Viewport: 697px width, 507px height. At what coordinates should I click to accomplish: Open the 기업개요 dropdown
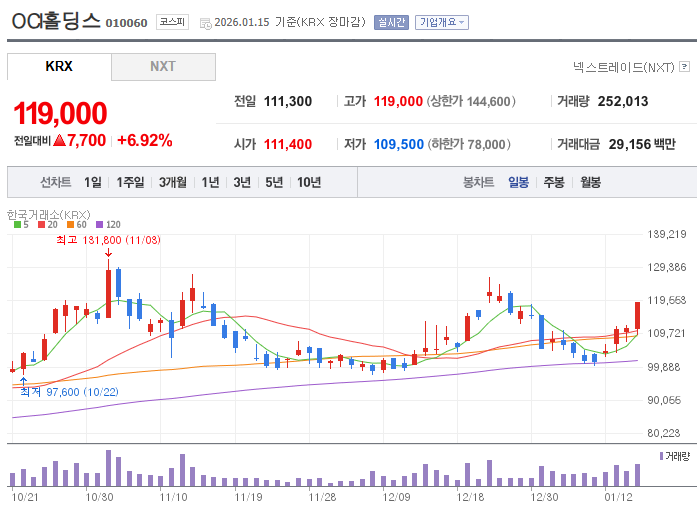click(441, 22)
